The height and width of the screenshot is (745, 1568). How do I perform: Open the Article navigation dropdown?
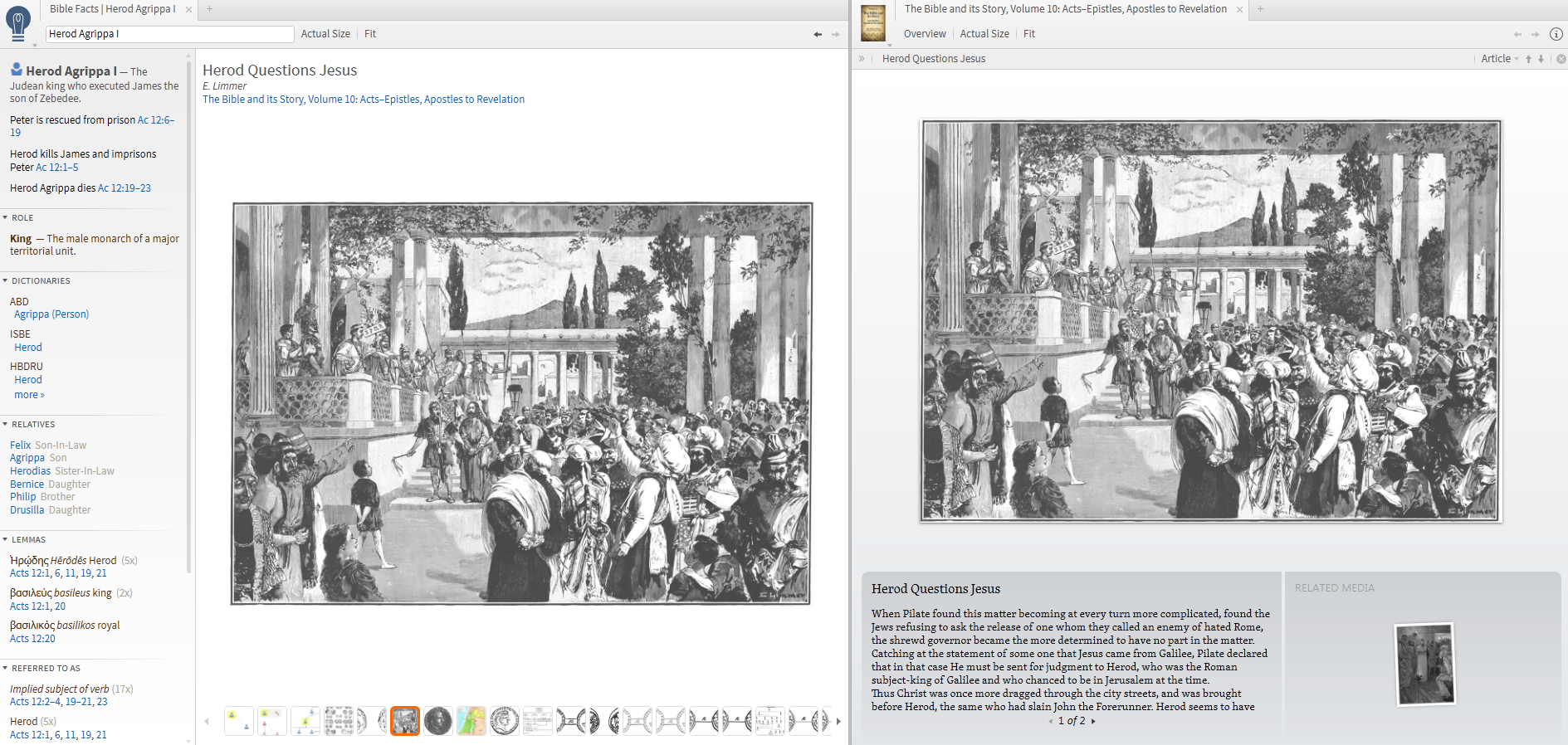(x=1500, y=59)
